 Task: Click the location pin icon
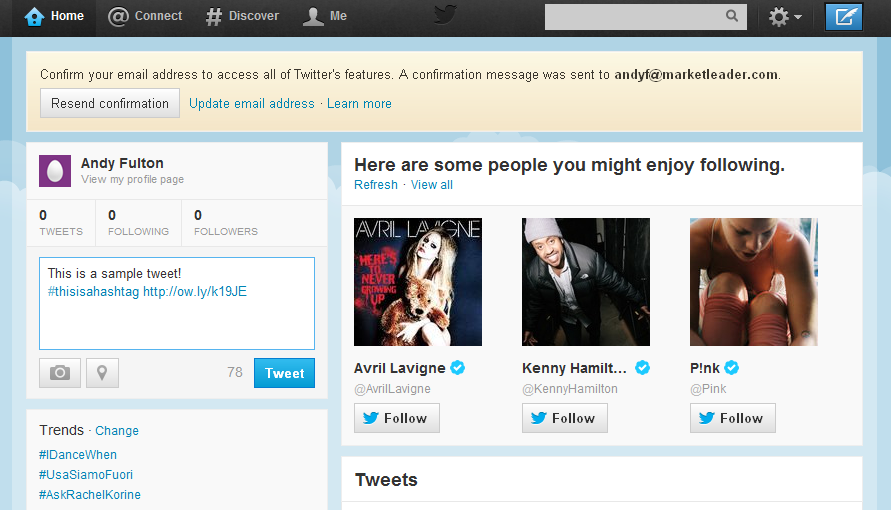pyautogui.click(x=102, y=373)
